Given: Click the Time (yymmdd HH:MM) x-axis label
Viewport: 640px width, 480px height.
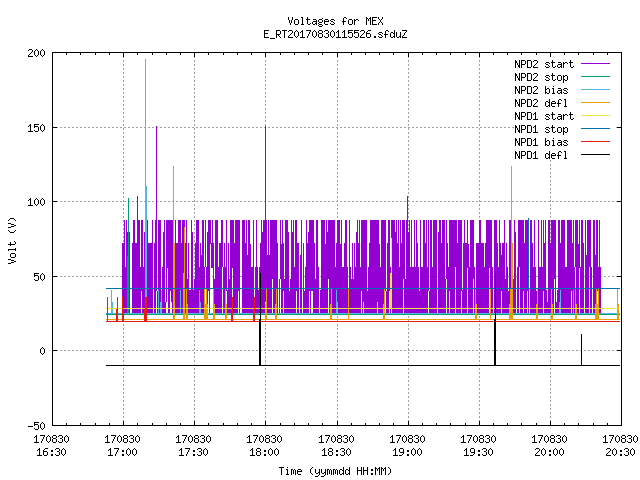Looking at the screenshot, I should (335, 471).
